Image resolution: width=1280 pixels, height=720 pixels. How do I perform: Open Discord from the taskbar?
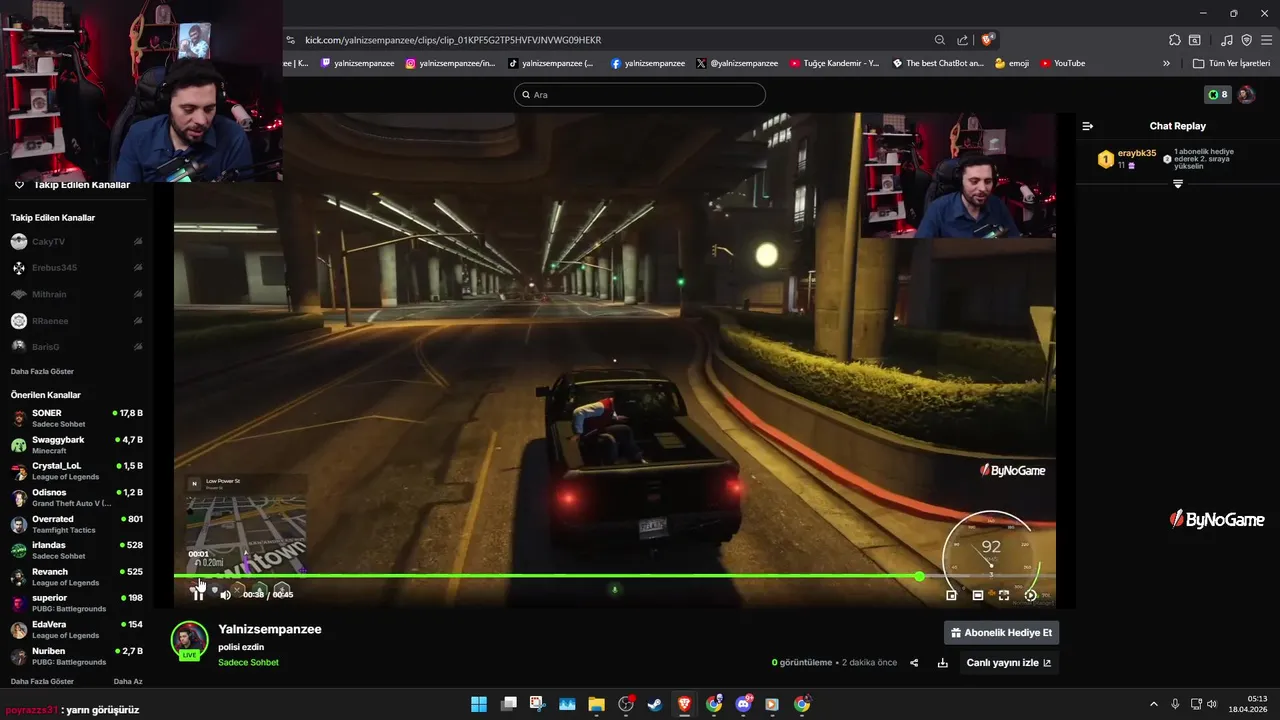click(x=743, y=704)
